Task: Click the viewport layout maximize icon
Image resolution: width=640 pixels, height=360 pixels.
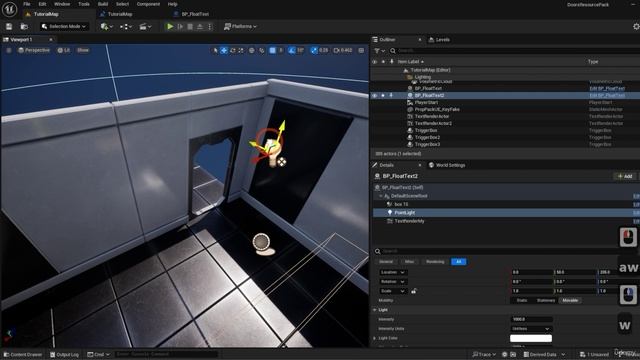Action: point(361,50)
